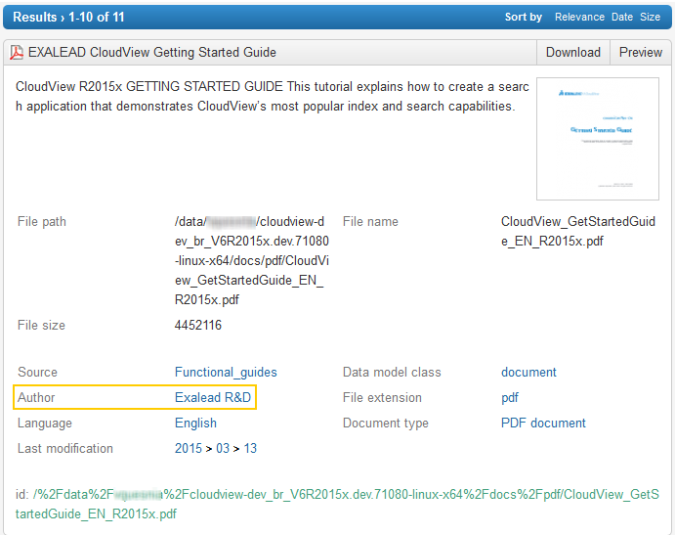Filter by modification year 2015
675x535 pixels.
tap(188, 448)
